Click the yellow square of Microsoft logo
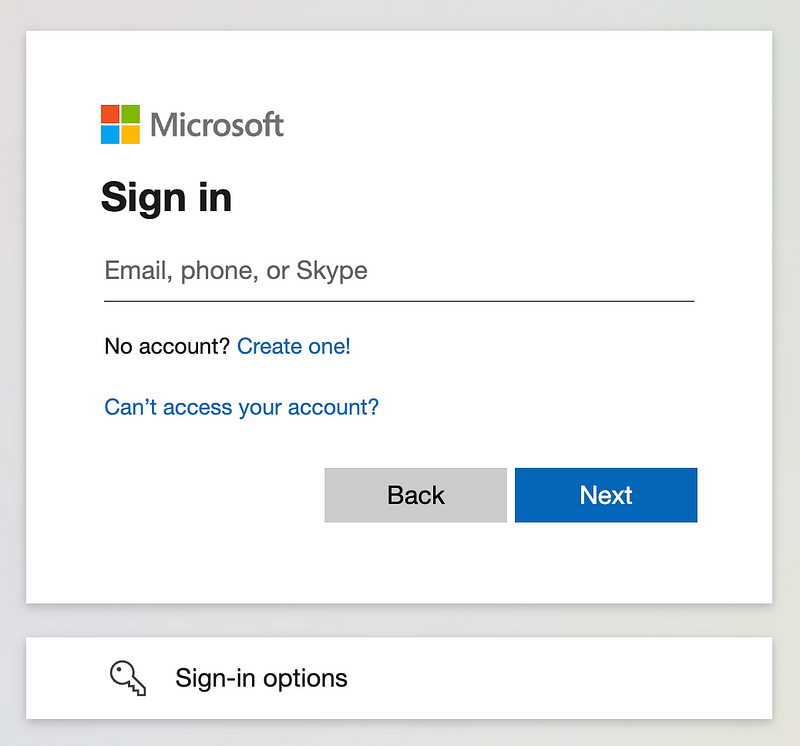800x746 pixels. 131,135
